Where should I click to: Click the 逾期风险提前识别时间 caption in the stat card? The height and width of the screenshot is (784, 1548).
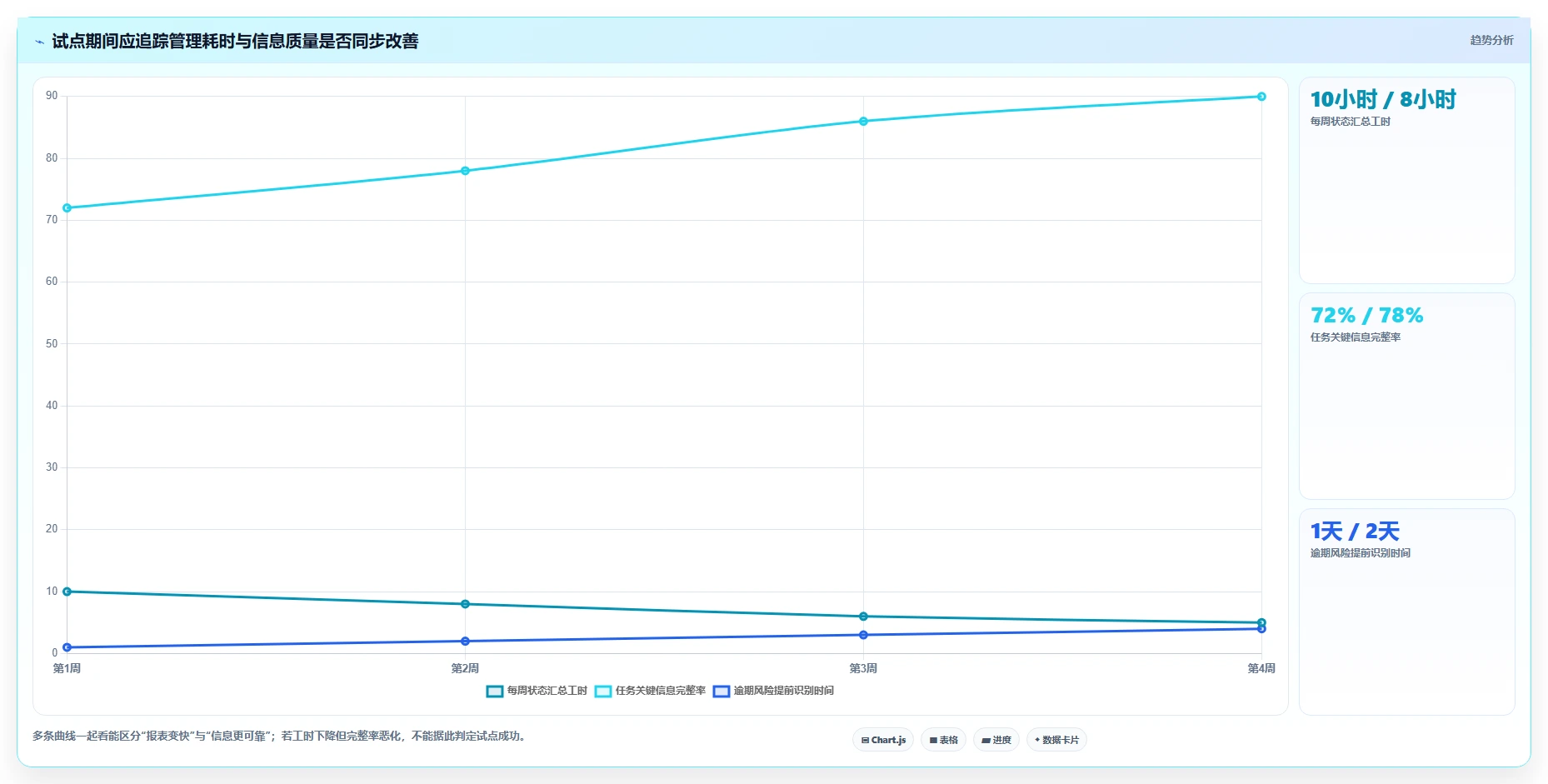pos(1361,553)
